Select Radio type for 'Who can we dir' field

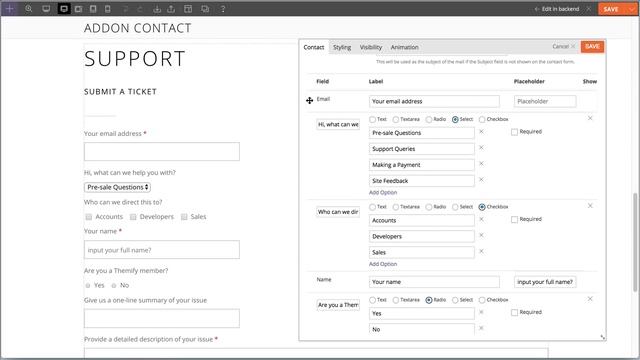tap(429, 207)
